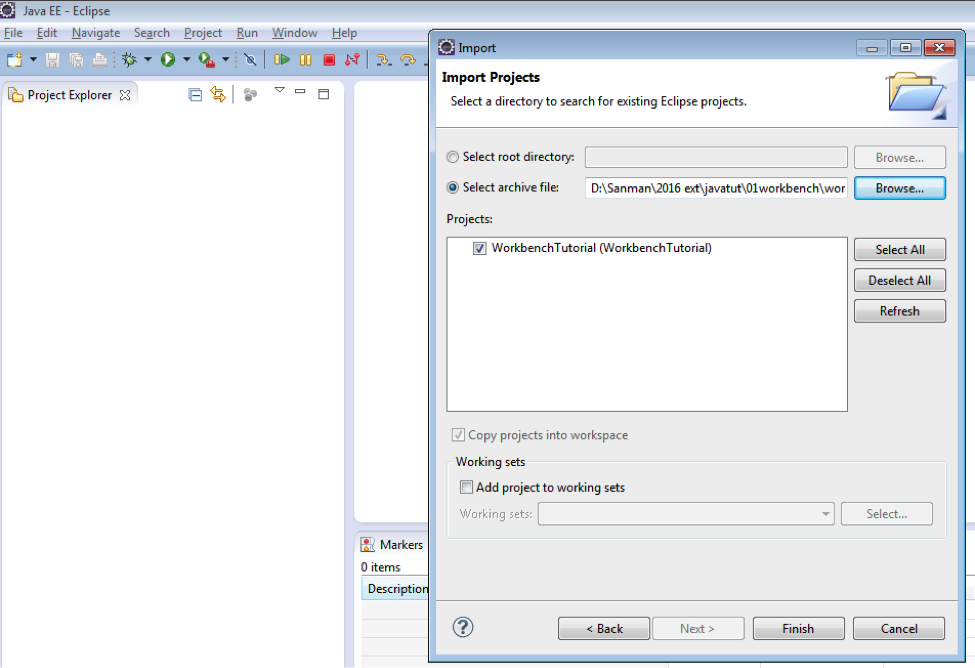Click Collapse All in Project Explorer
The height and width of the screenshot is (668, 975).
coord(195,95)
